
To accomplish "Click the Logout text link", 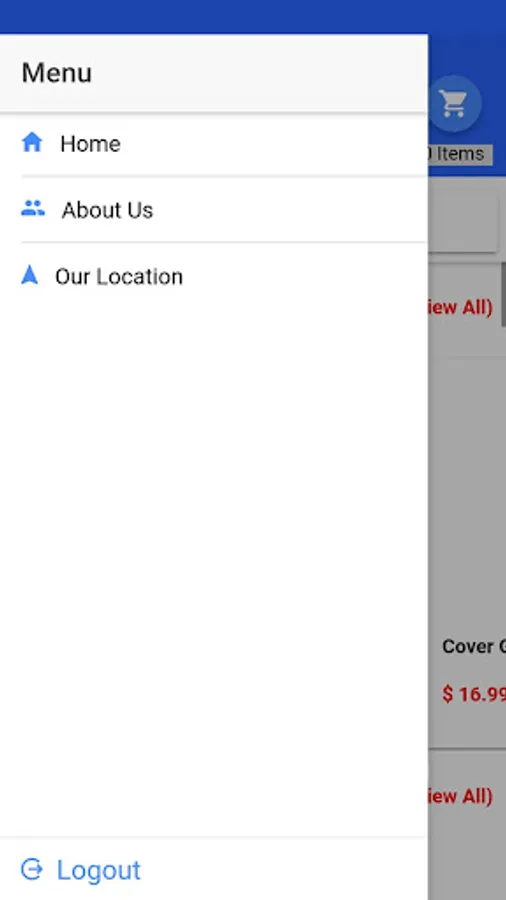I will point(99,870).
